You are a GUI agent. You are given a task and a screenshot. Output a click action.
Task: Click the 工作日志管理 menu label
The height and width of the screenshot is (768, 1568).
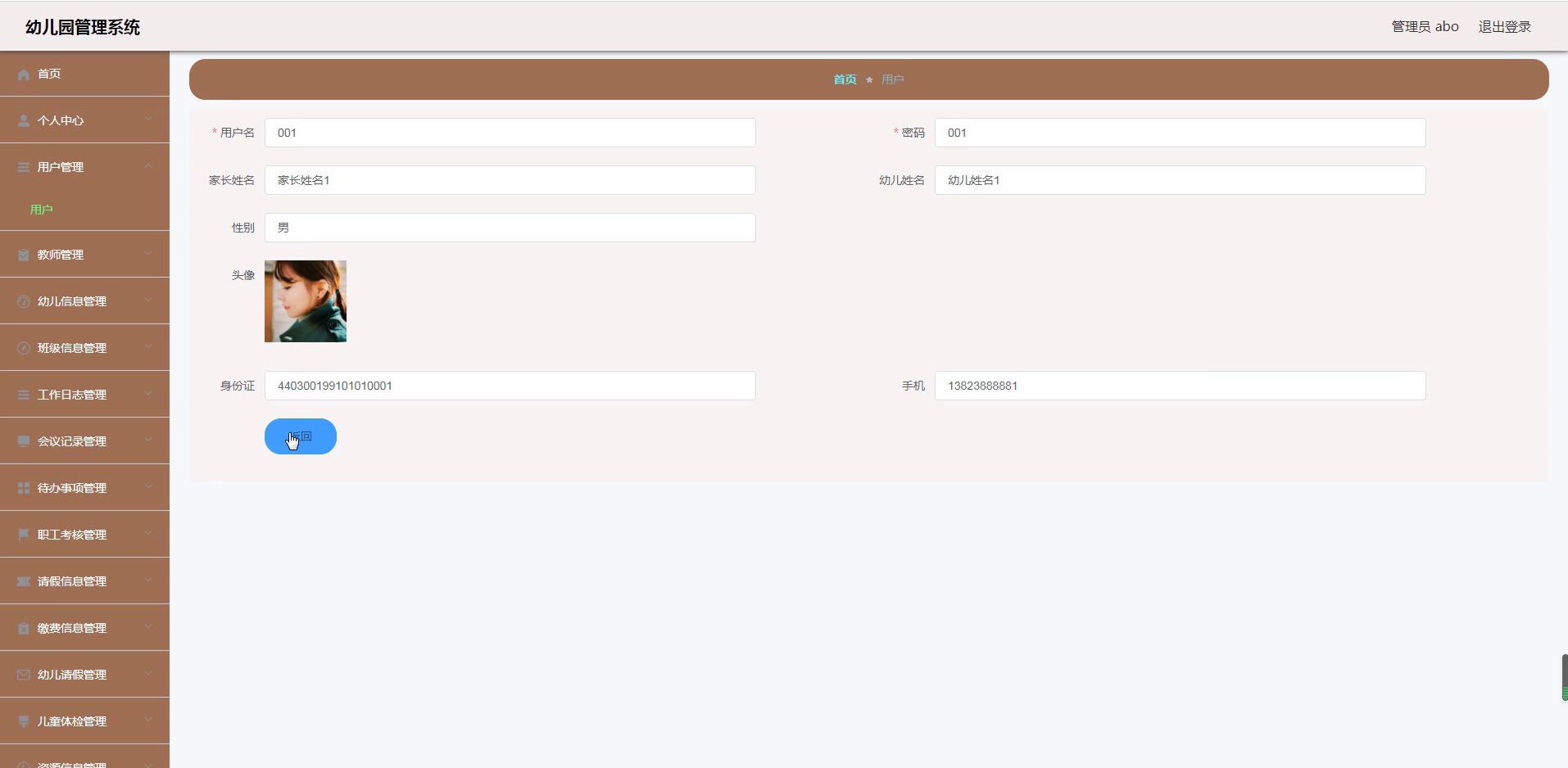pyautogui.click(x=72, y=395)
